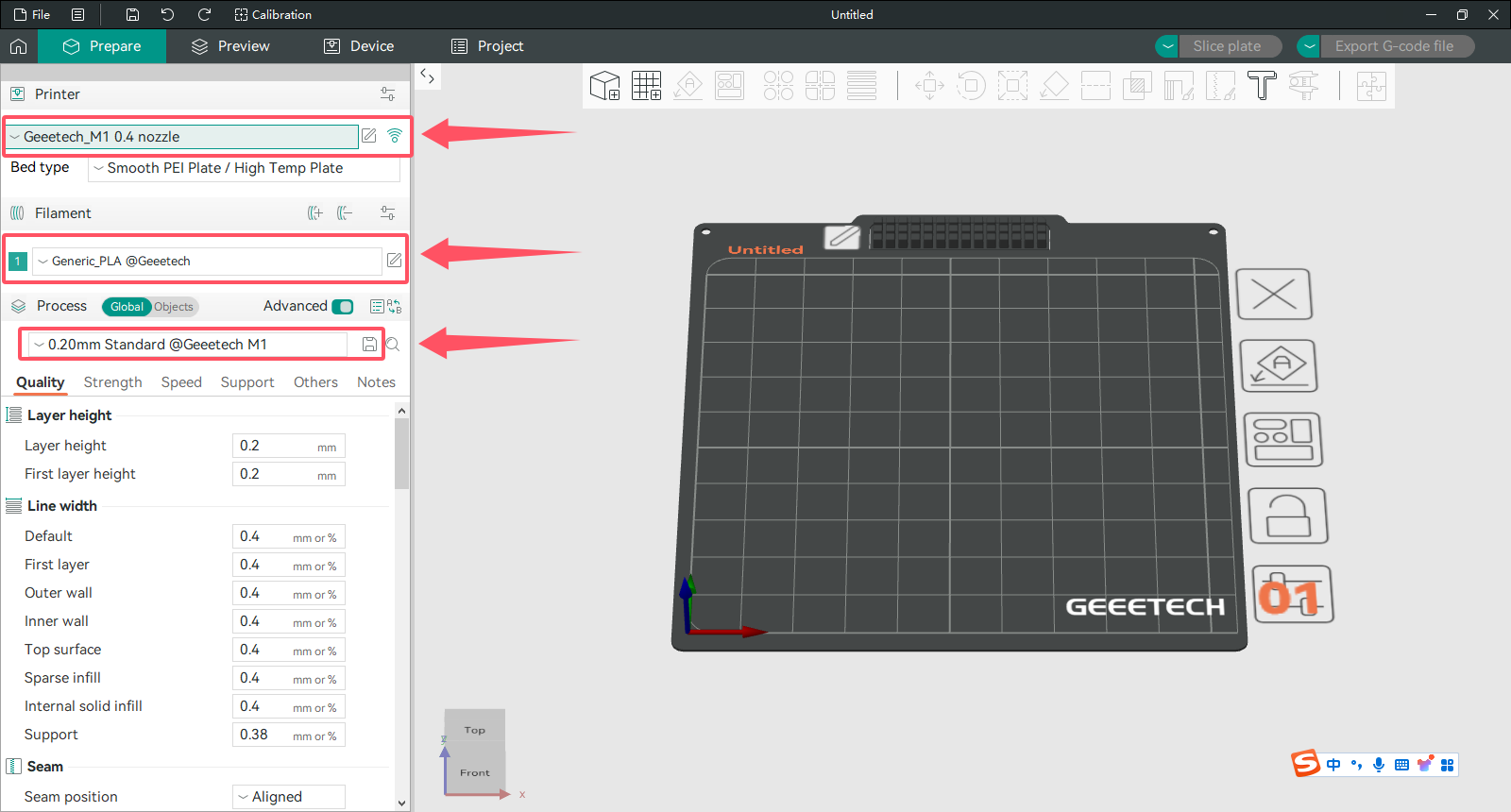Select the Move tool
This screenshot has height=812, width=1511.
[x=929, y=86]
